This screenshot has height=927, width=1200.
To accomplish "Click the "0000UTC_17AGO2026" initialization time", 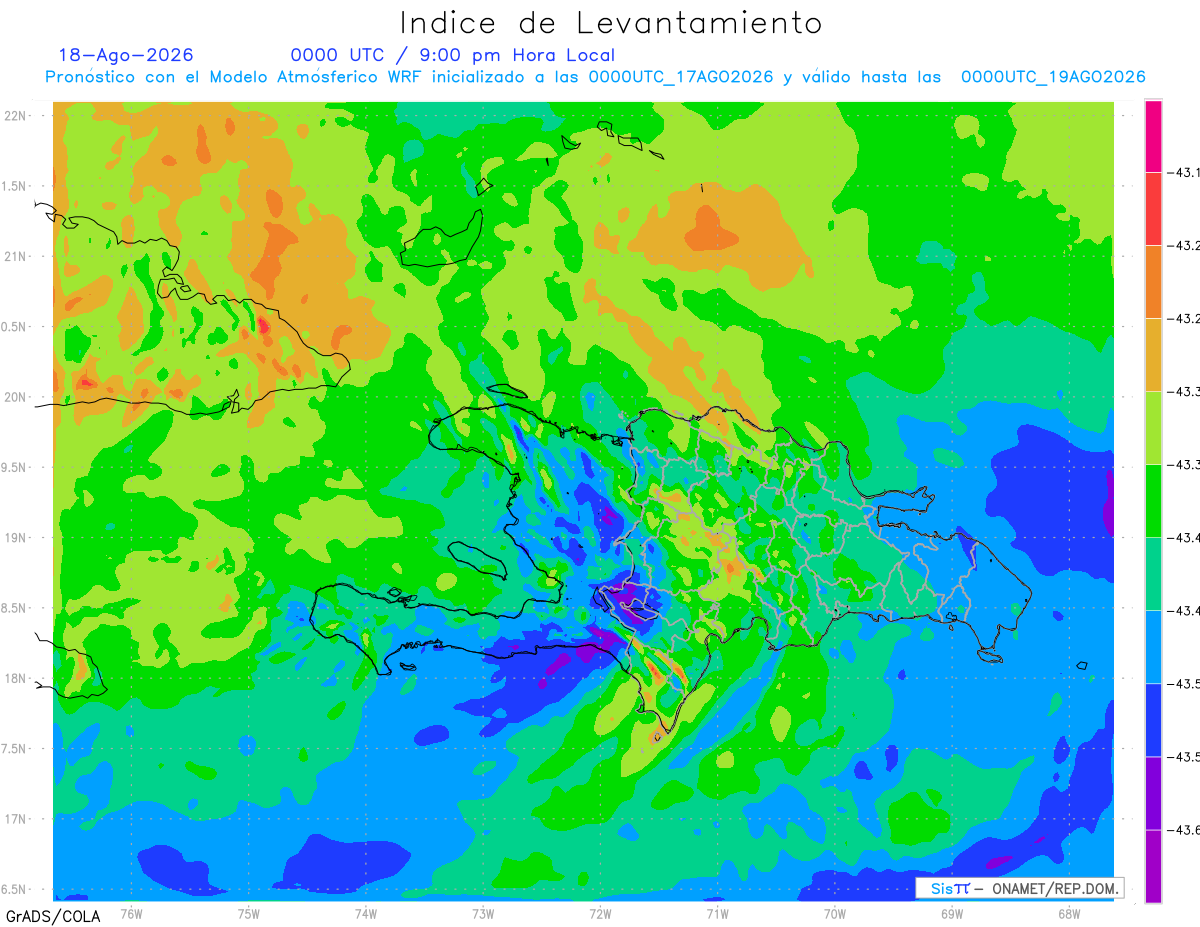I will 680,77.
